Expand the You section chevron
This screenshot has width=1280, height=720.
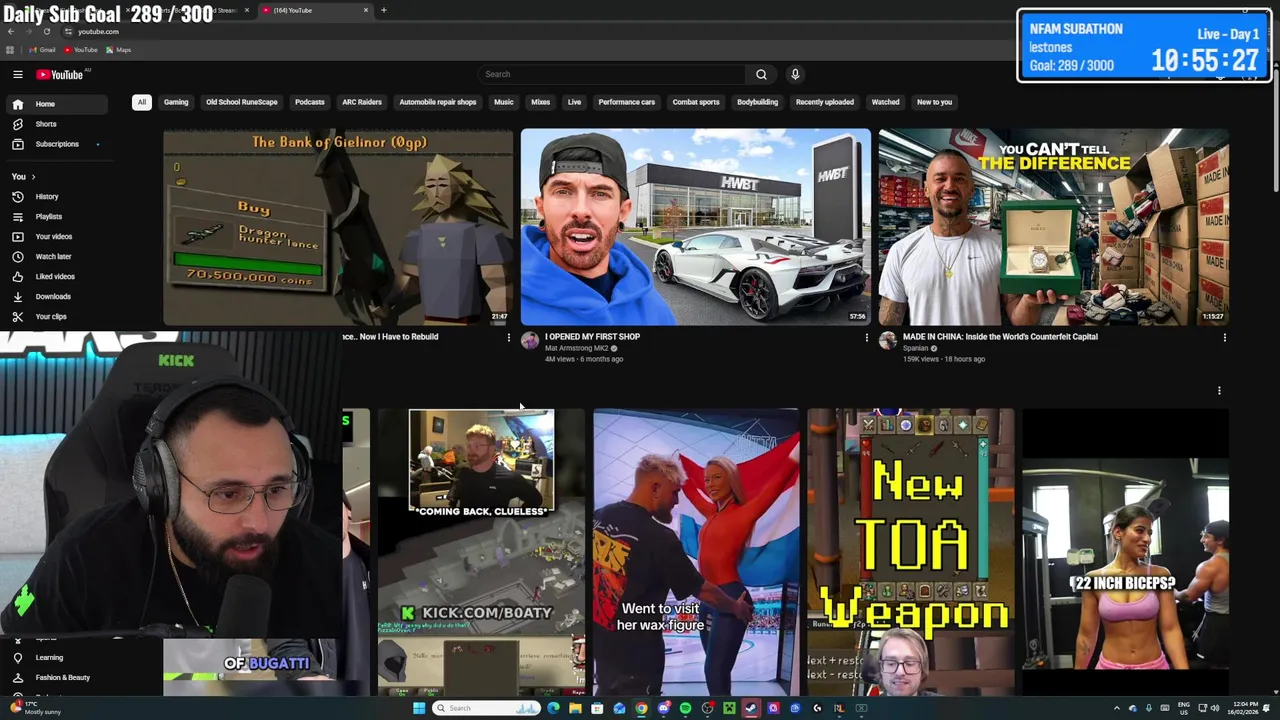pyautogui.click(x=33, y=177)
